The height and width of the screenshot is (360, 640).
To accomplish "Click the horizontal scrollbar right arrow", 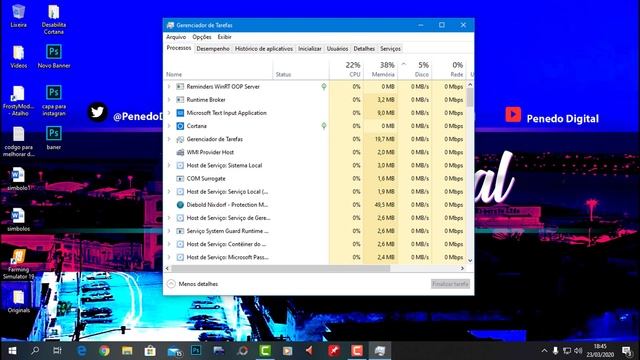I will pyautogui.click(x=462, y=268).
